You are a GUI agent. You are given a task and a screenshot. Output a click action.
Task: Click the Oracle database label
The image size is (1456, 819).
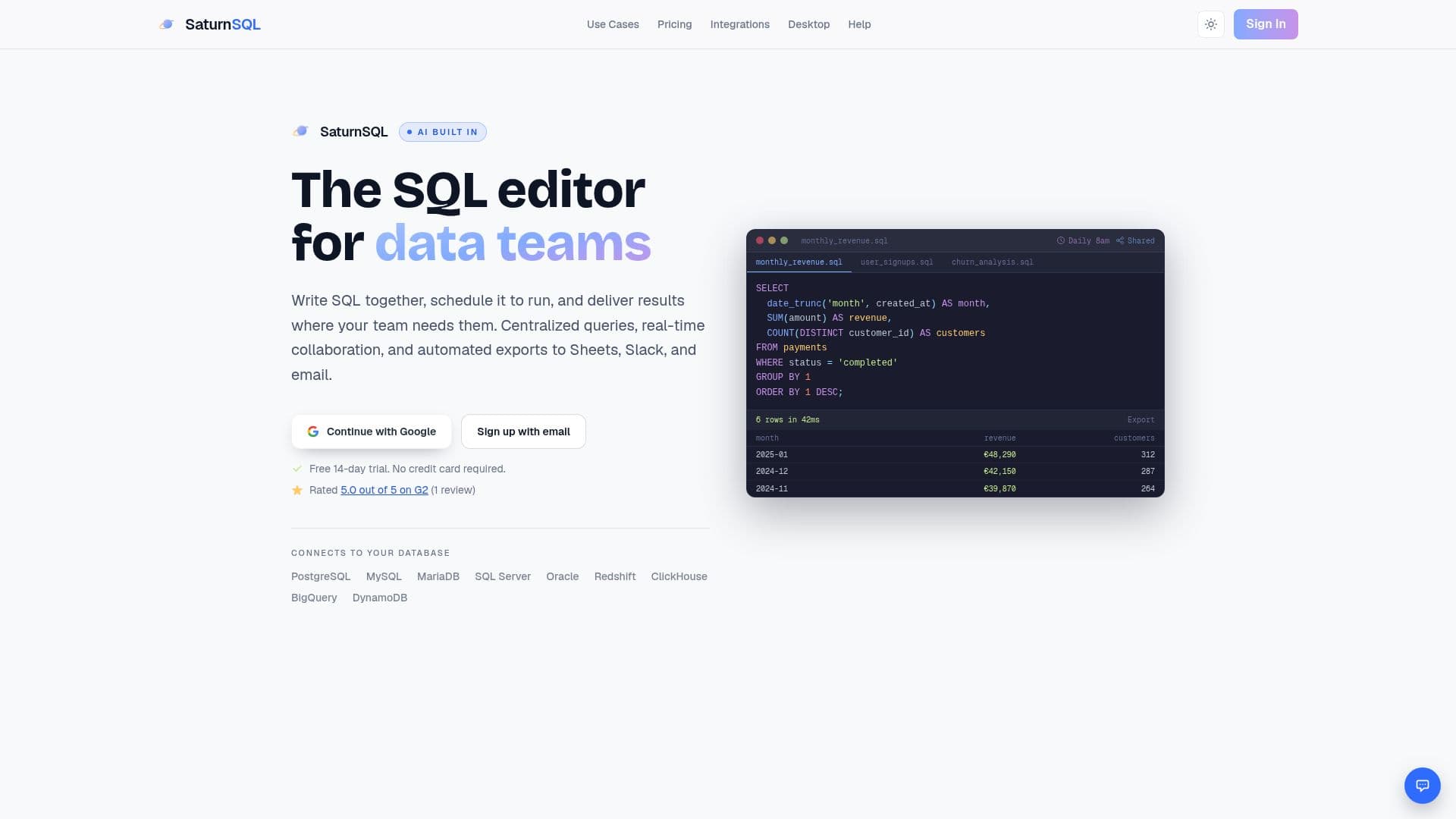[x=562, y=576]
